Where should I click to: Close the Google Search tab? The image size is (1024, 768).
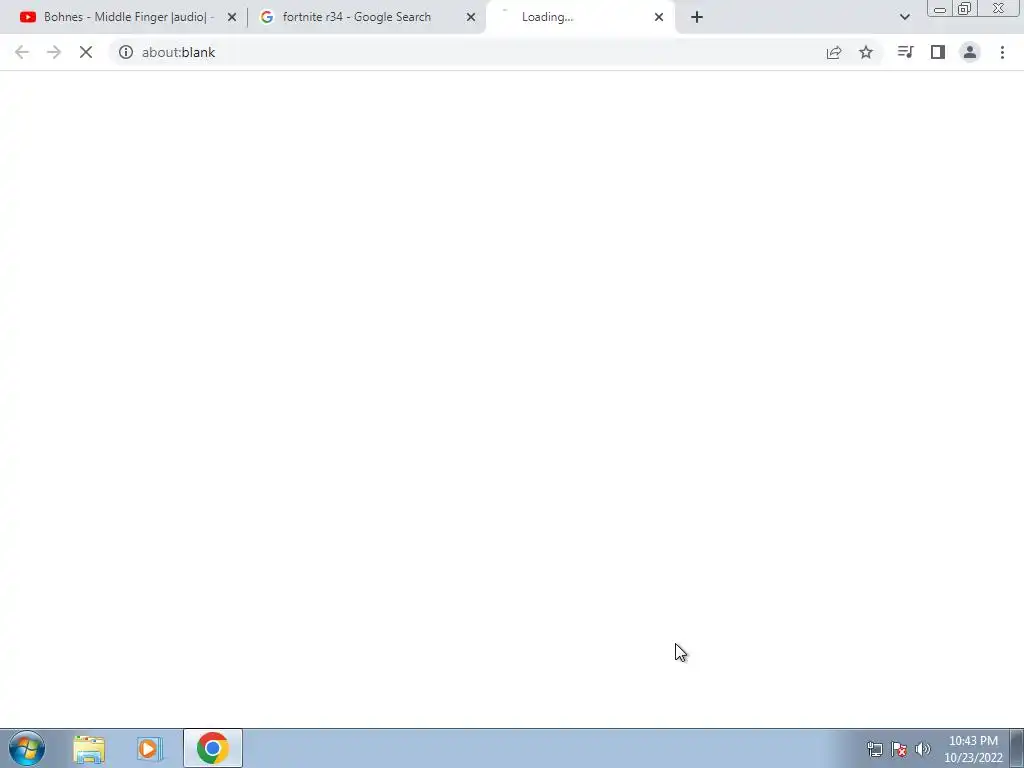471,17
